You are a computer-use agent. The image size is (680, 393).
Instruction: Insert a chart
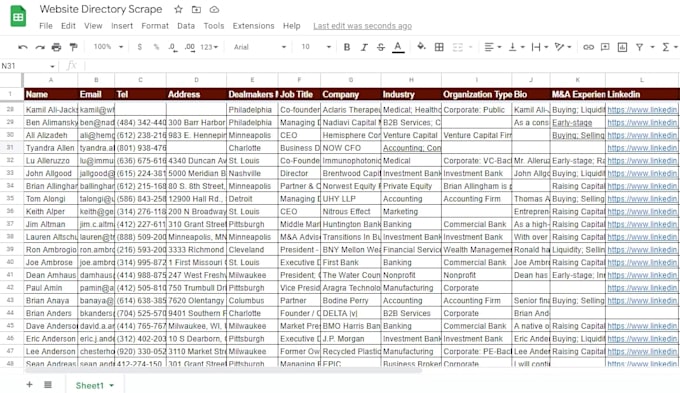[622, 47]
